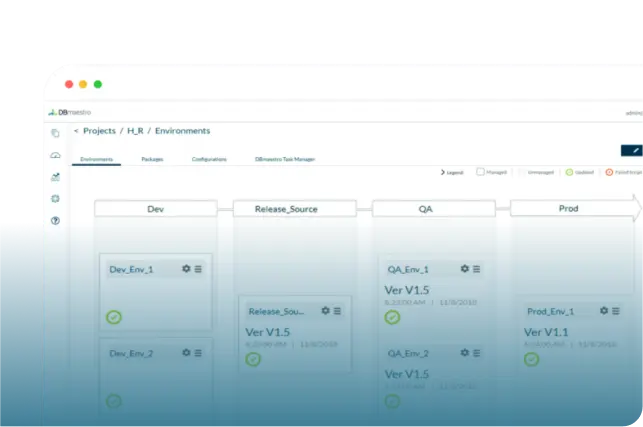Click the Prod_Env_1 green status checkmark
The width and height of the screenshot is (643, 427).
click(531, 359)
